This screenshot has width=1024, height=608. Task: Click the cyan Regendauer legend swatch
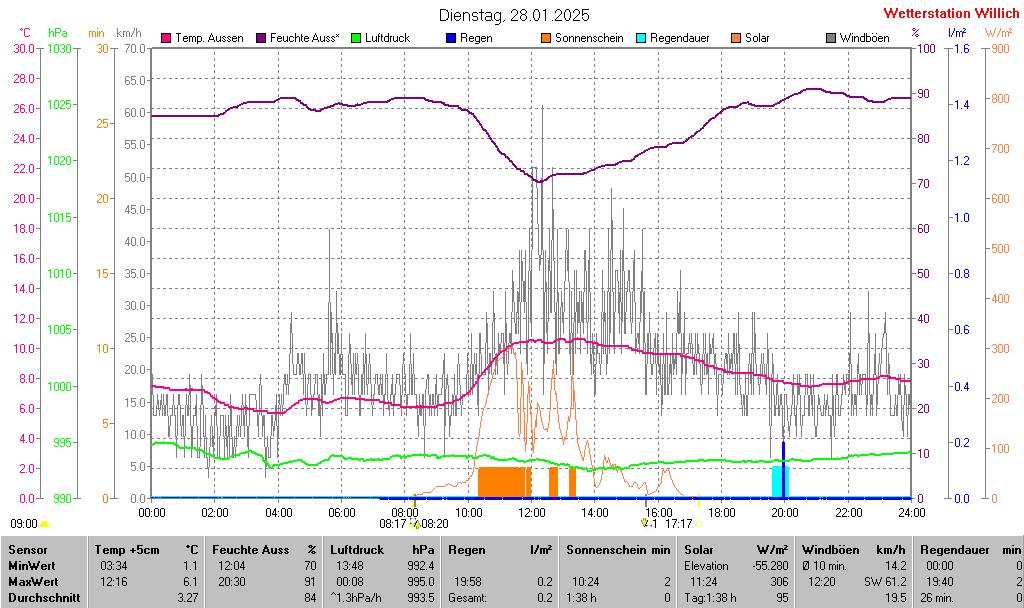[641, 38]
